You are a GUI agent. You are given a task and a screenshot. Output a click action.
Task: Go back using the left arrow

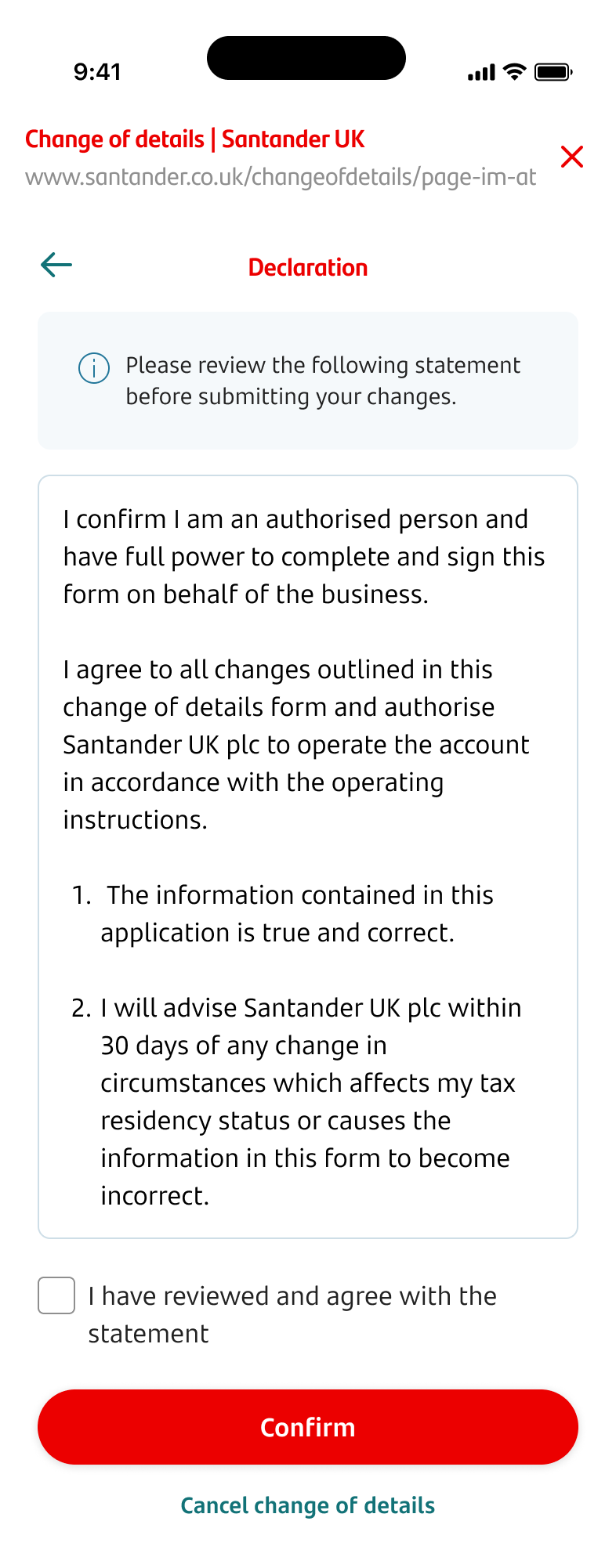pos(56,265)
